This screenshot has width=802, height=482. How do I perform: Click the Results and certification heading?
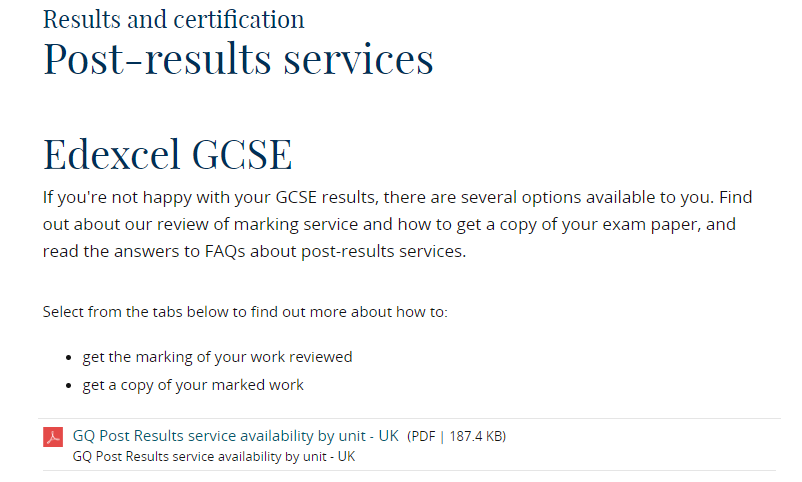coord(173,19)
